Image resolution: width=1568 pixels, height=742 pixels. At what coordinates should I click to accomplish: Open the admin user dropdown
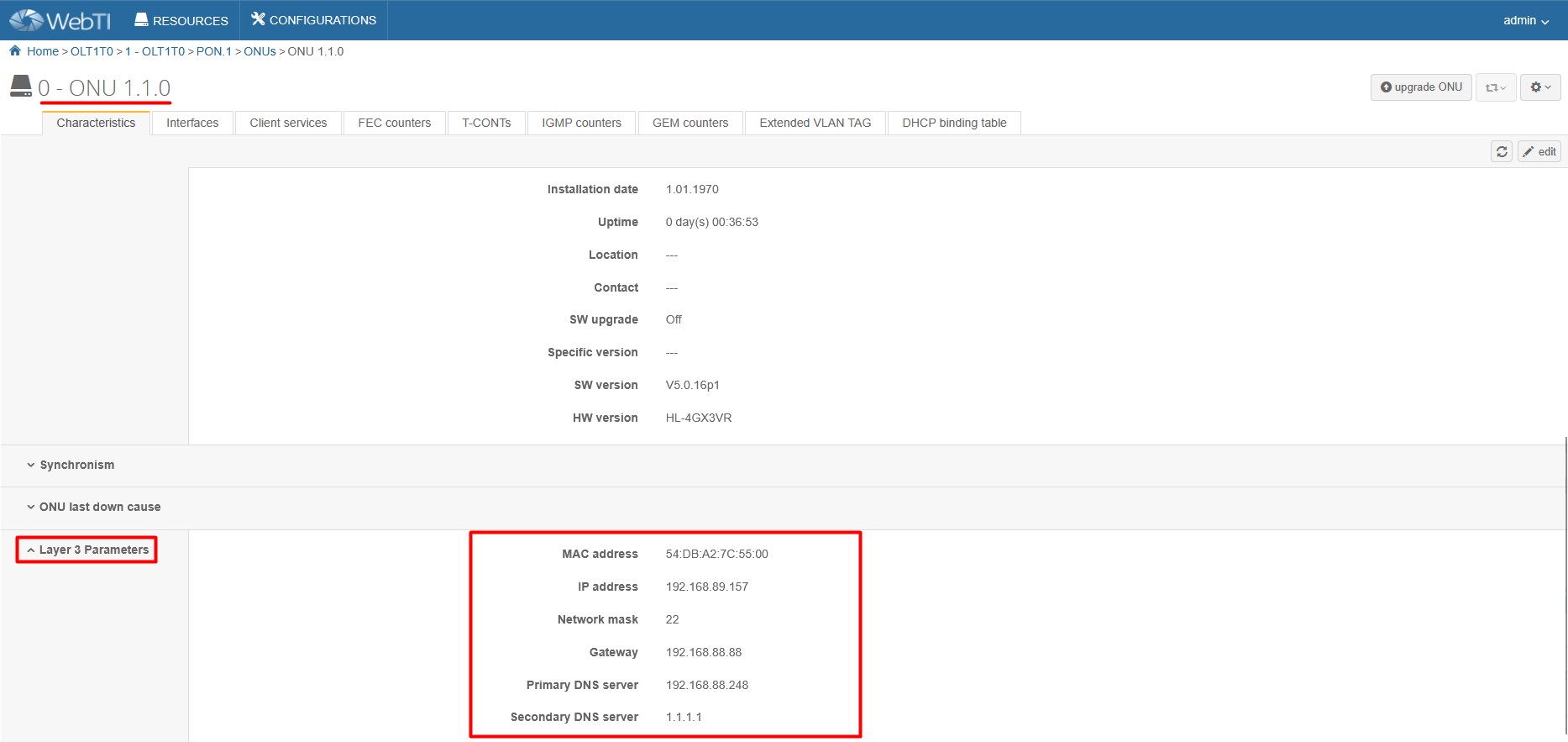tap(1525, 20)
